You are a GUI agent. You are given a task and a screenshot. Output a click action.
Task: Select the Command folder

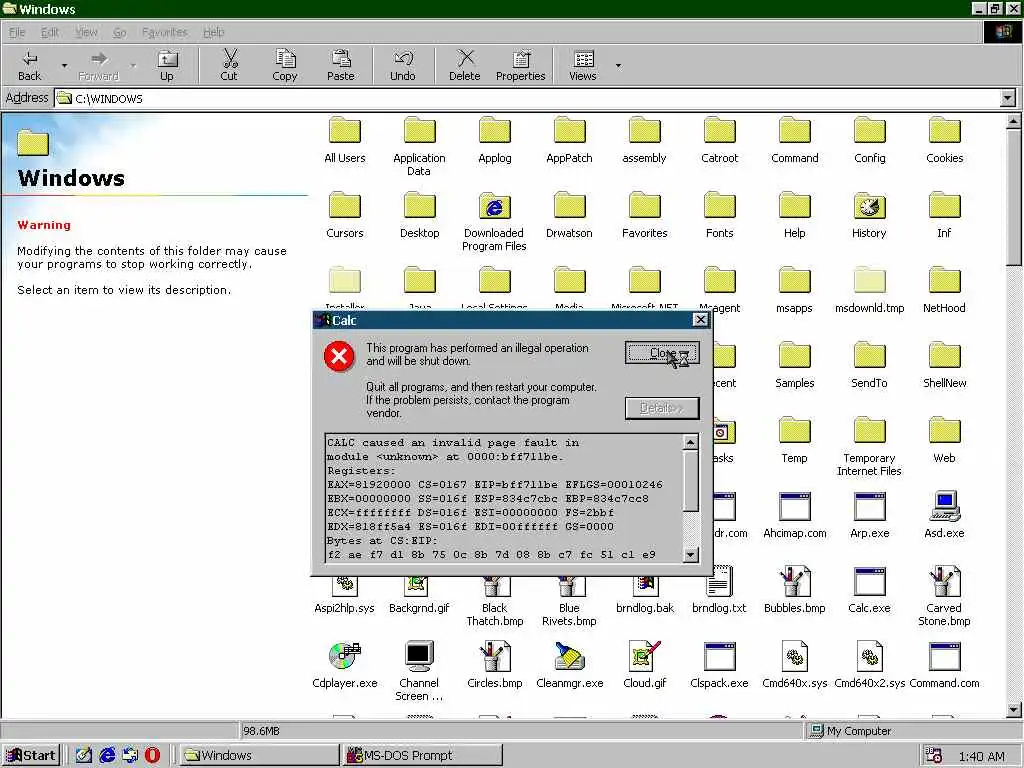795,140
